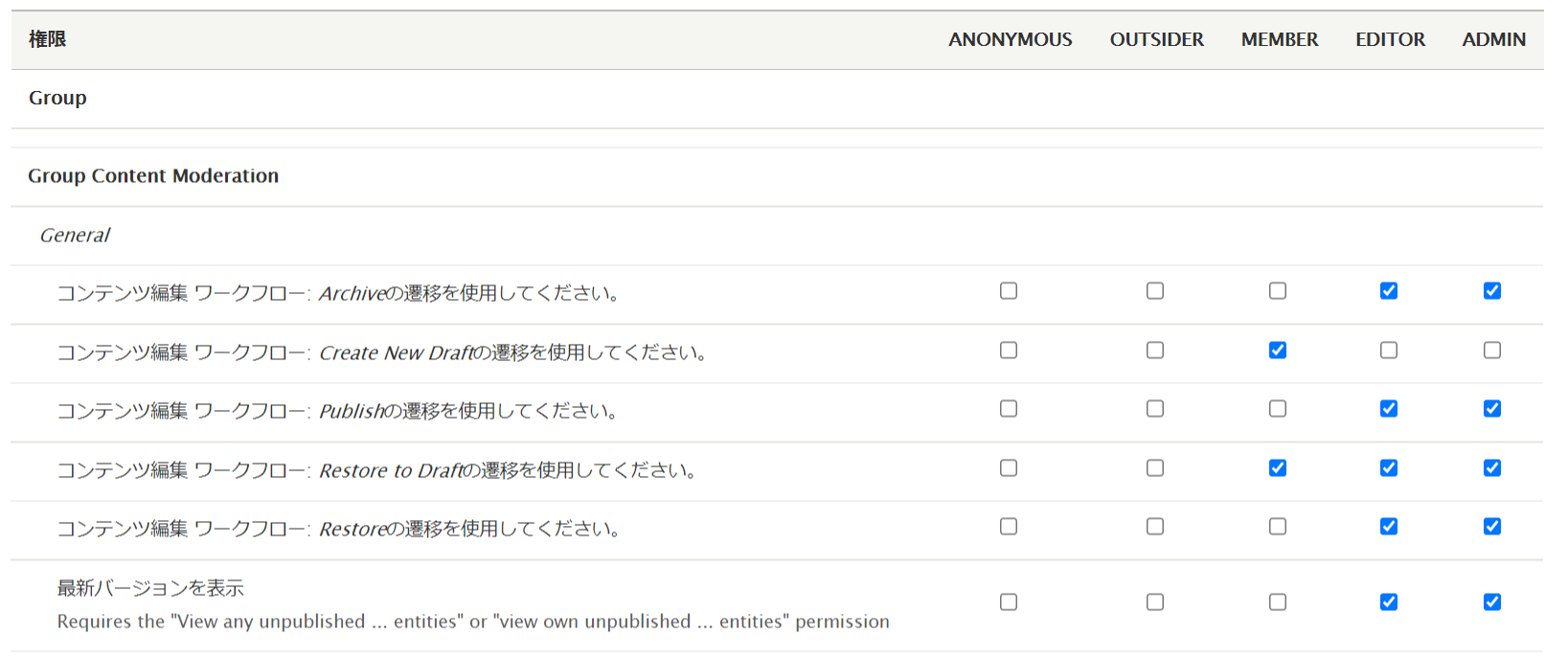Uncheck 最新バージョンを表示 for Admin role

[1492, 602]
